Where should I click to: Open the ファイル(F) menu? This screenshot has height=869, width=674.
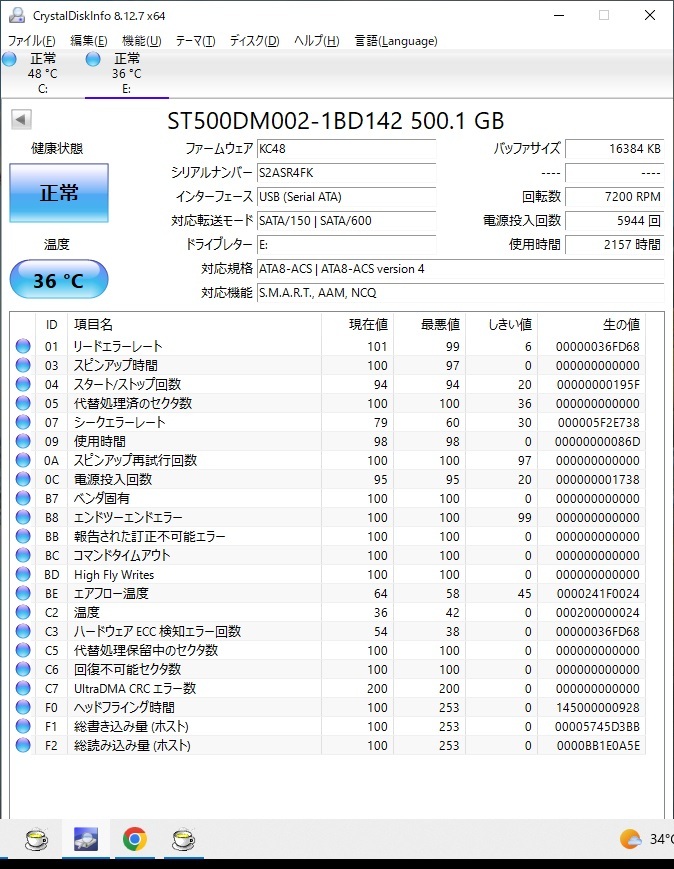(32, 41)
